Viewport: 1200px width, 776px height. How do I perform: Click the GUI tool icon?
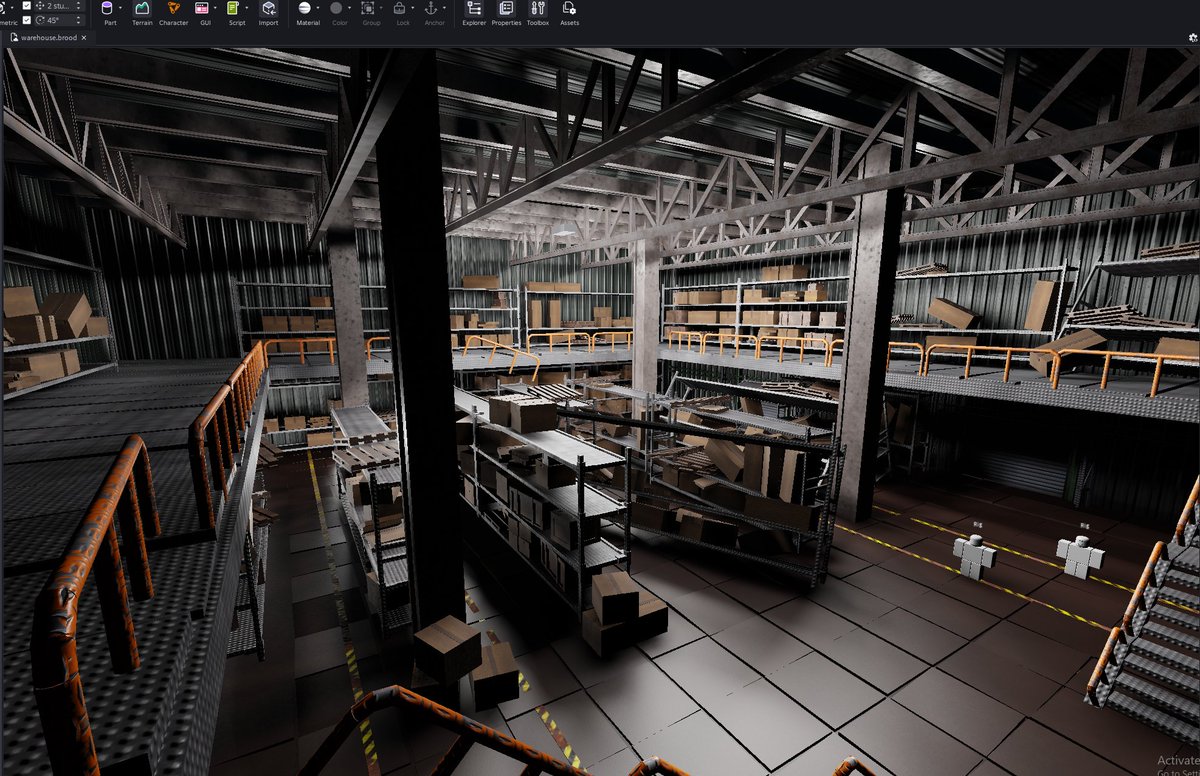[203, 8]
